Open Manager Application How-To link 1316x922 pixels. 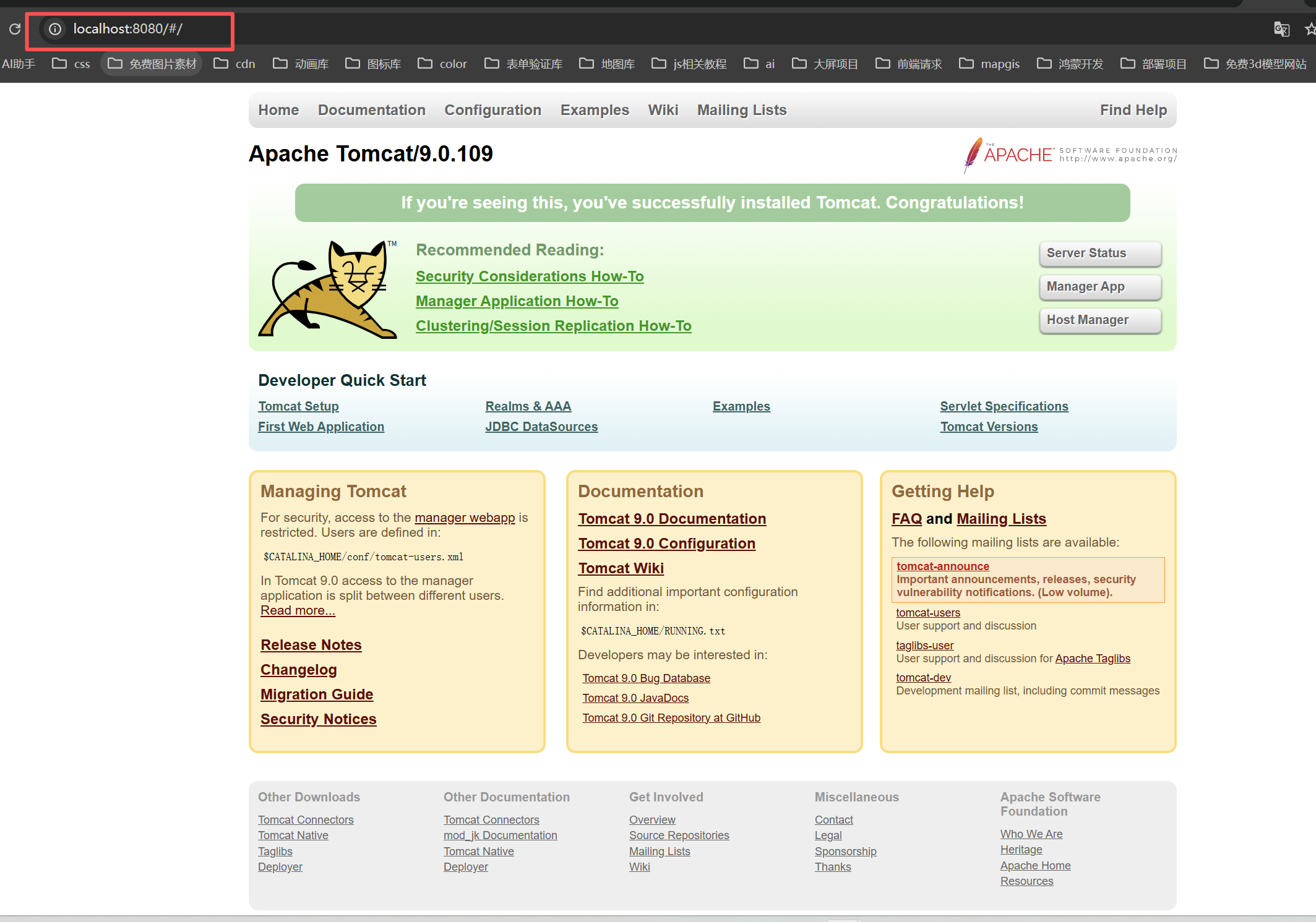(x=517, y=301)
